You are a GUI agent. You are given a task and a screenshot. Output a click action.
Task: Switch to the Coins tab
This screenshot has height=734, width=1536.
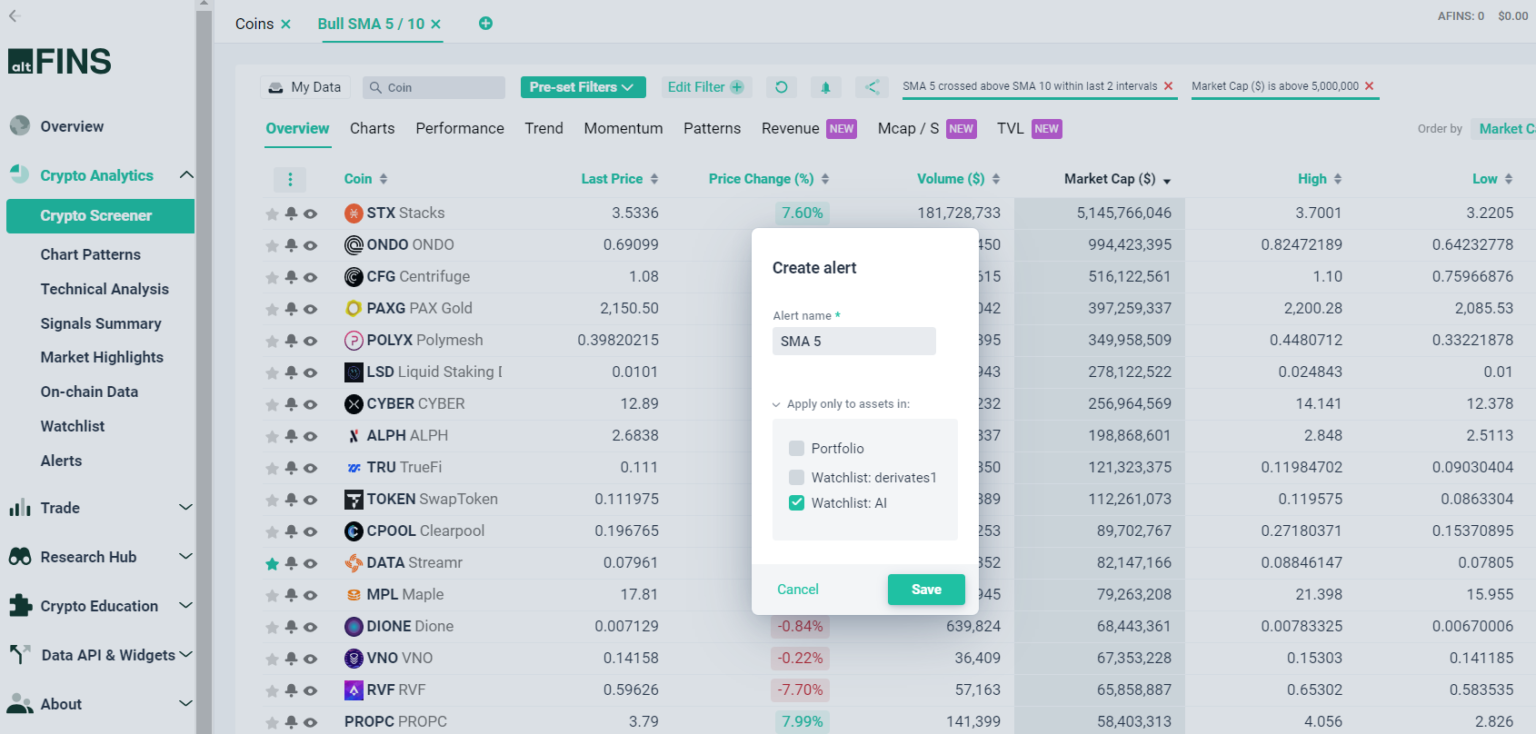tap(253, 23)
